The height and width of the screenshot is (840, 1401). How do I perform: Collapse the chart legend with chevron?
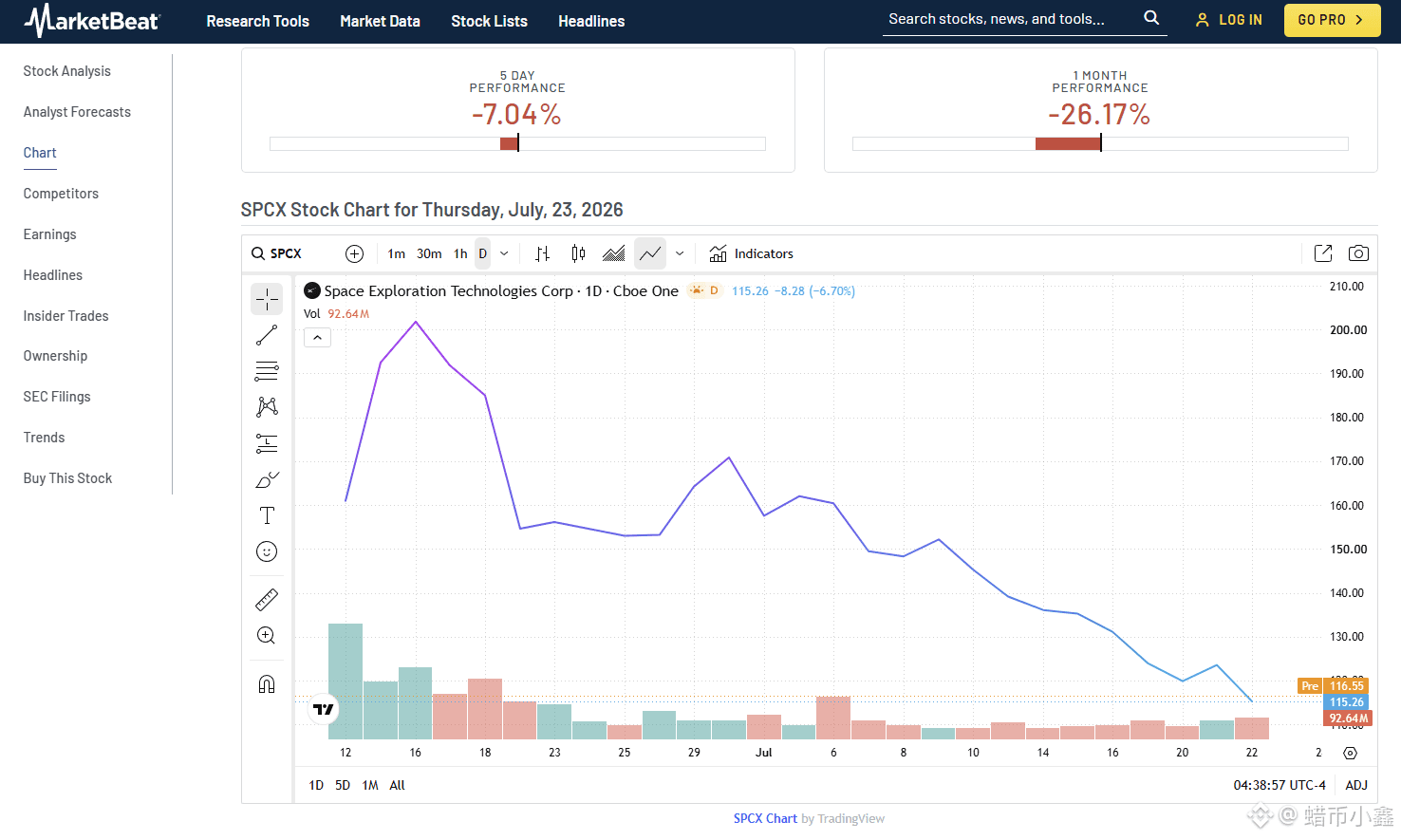click(x=317, y=337)
